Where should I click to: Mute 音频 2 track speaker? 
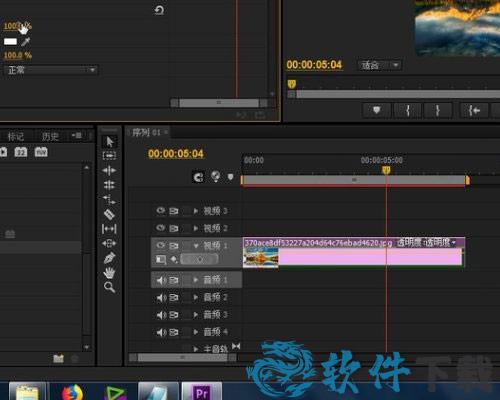click(x=161, y=297)
